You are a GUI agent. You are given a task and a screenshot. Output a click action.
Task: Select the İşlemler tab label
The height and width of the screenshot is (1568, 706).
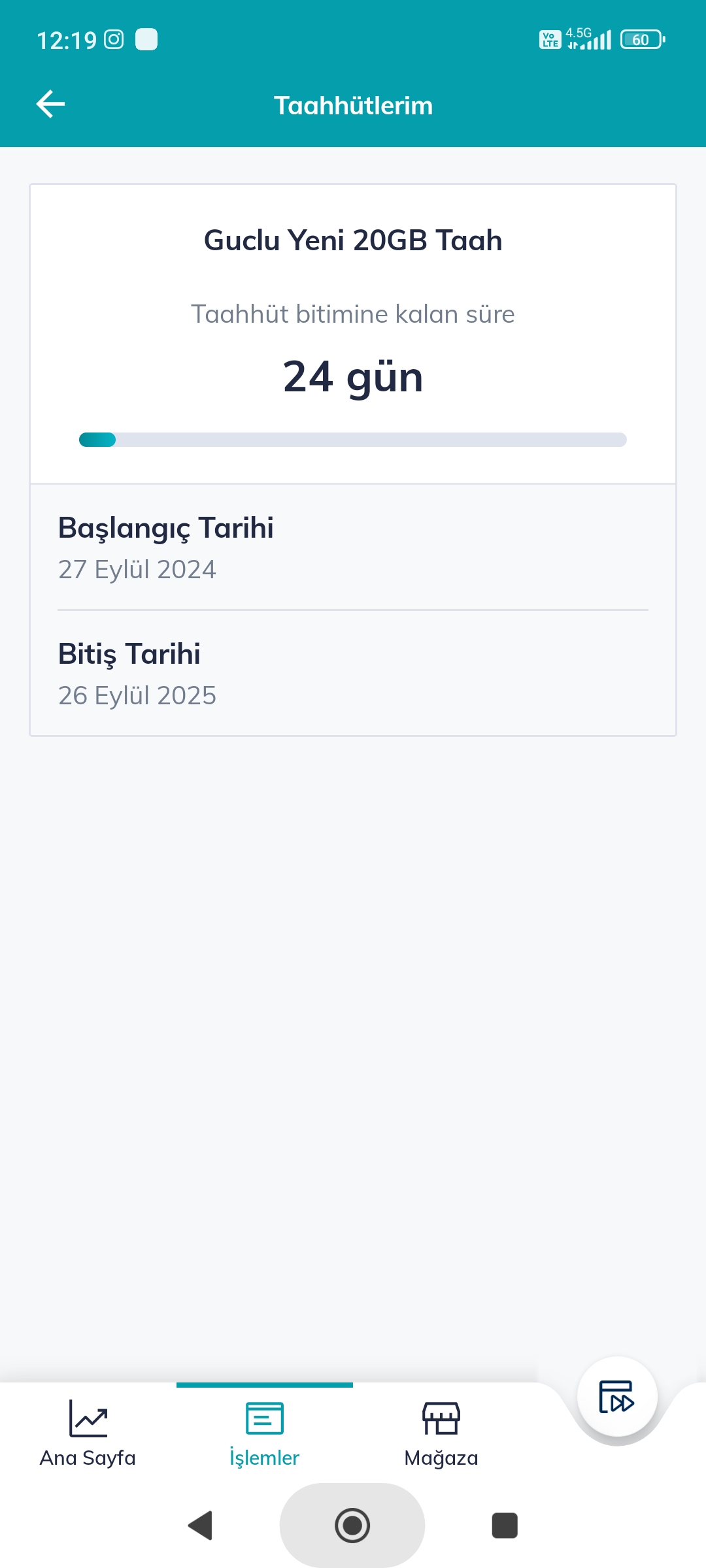pyautogui.click(x=264, y=1458)
